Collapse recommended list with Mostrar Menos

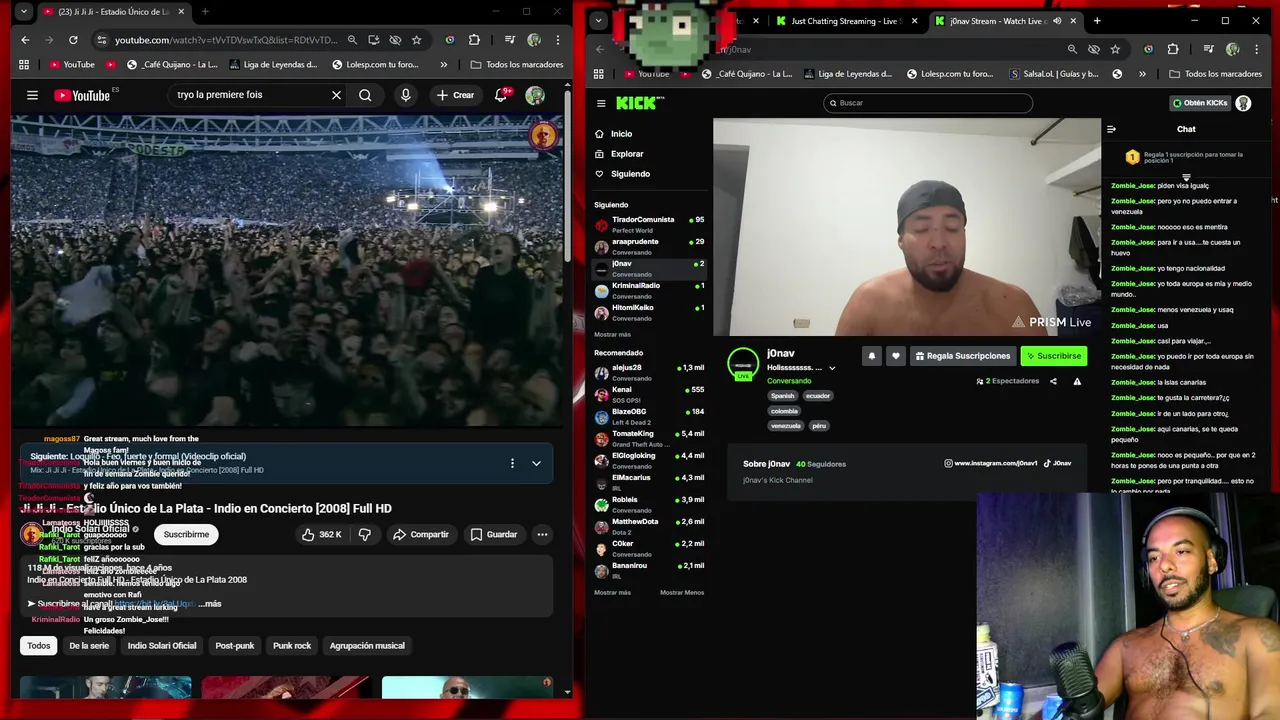click(682, 592)
